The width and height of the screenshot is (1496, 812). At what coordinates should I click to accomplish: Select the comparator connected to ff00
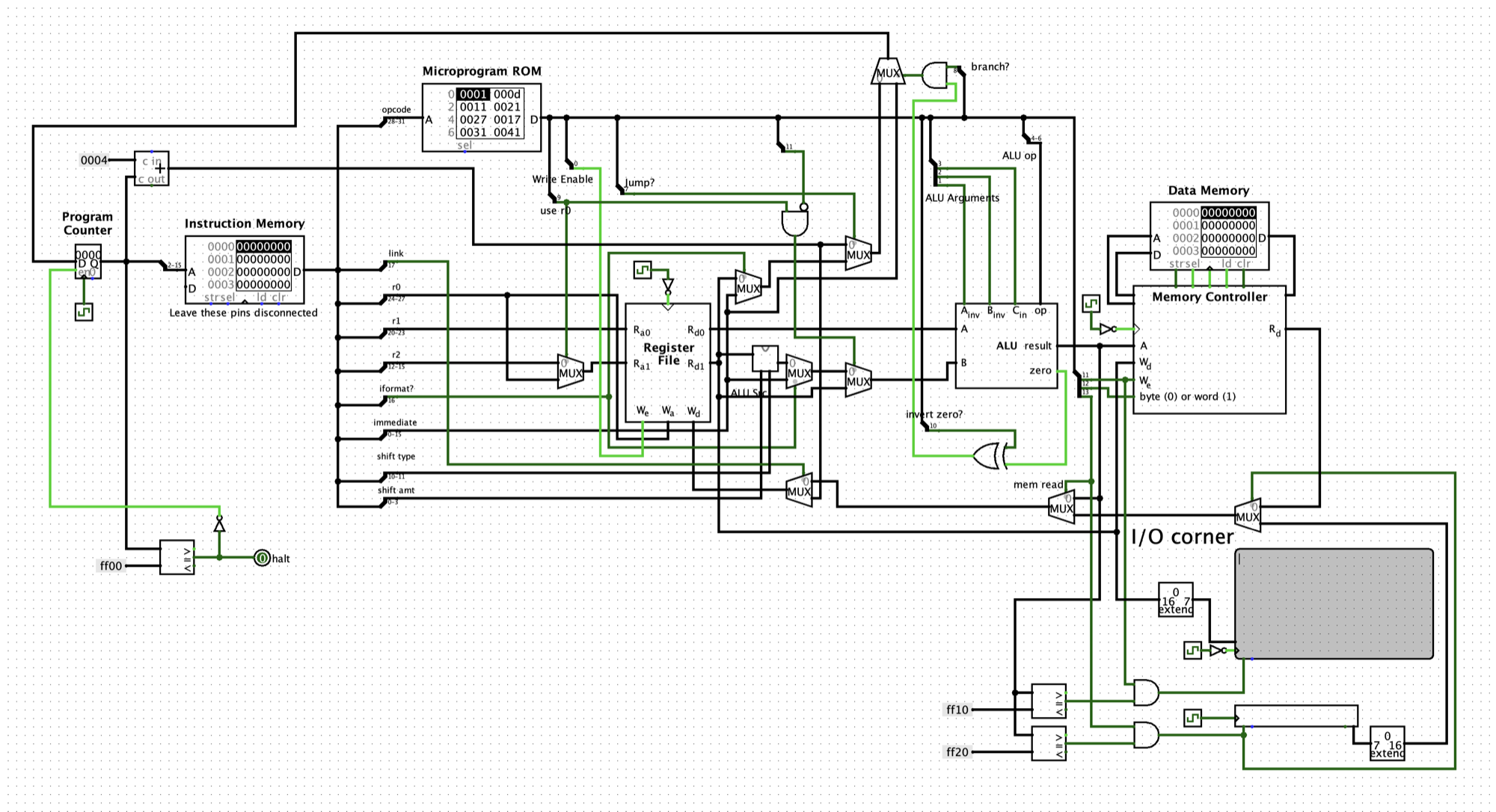(177, 558)
